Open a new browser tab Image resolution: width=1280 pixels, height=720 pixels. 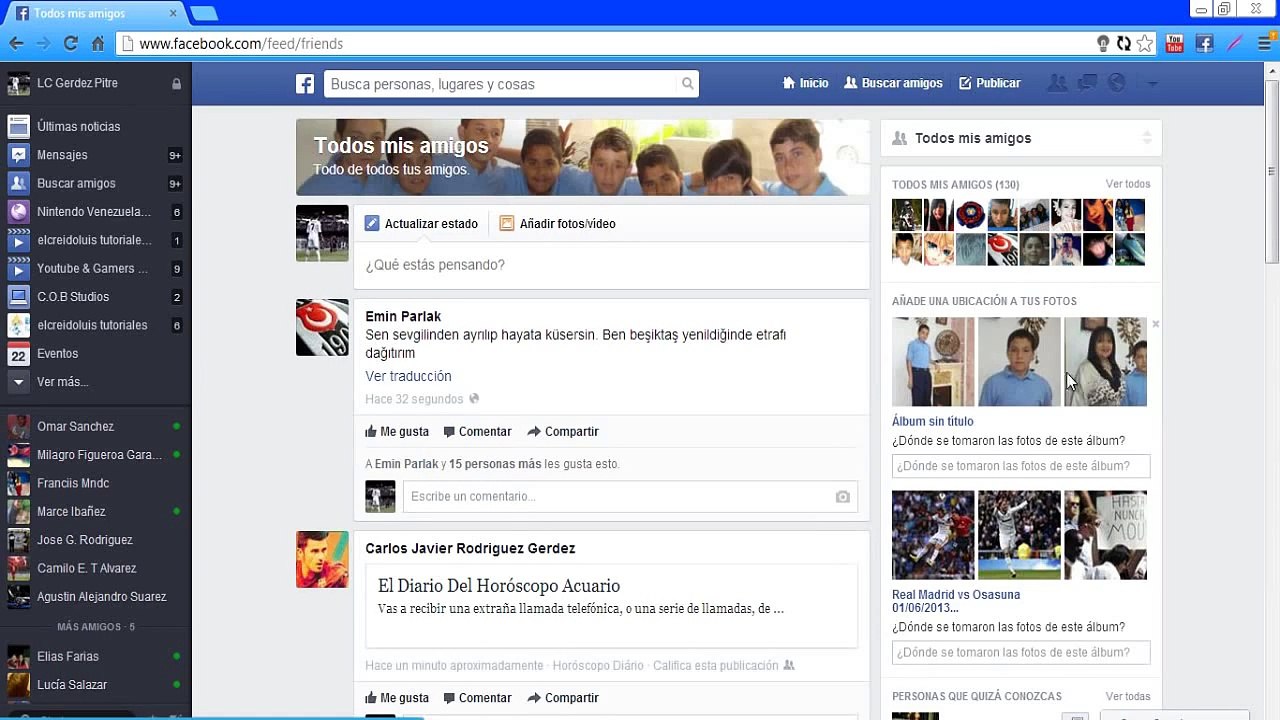click(204, 14)
